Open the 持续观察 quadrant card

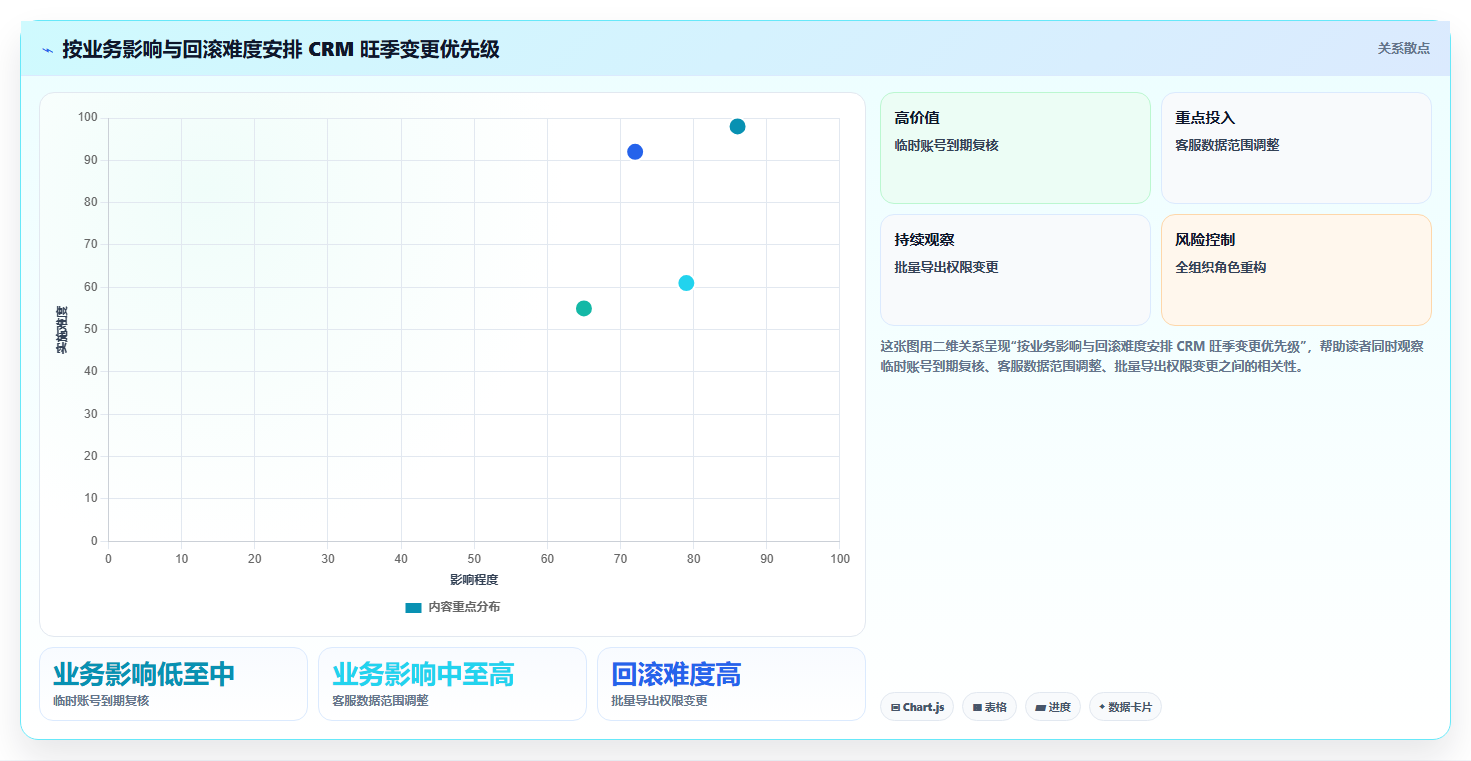coord(1015,270)
